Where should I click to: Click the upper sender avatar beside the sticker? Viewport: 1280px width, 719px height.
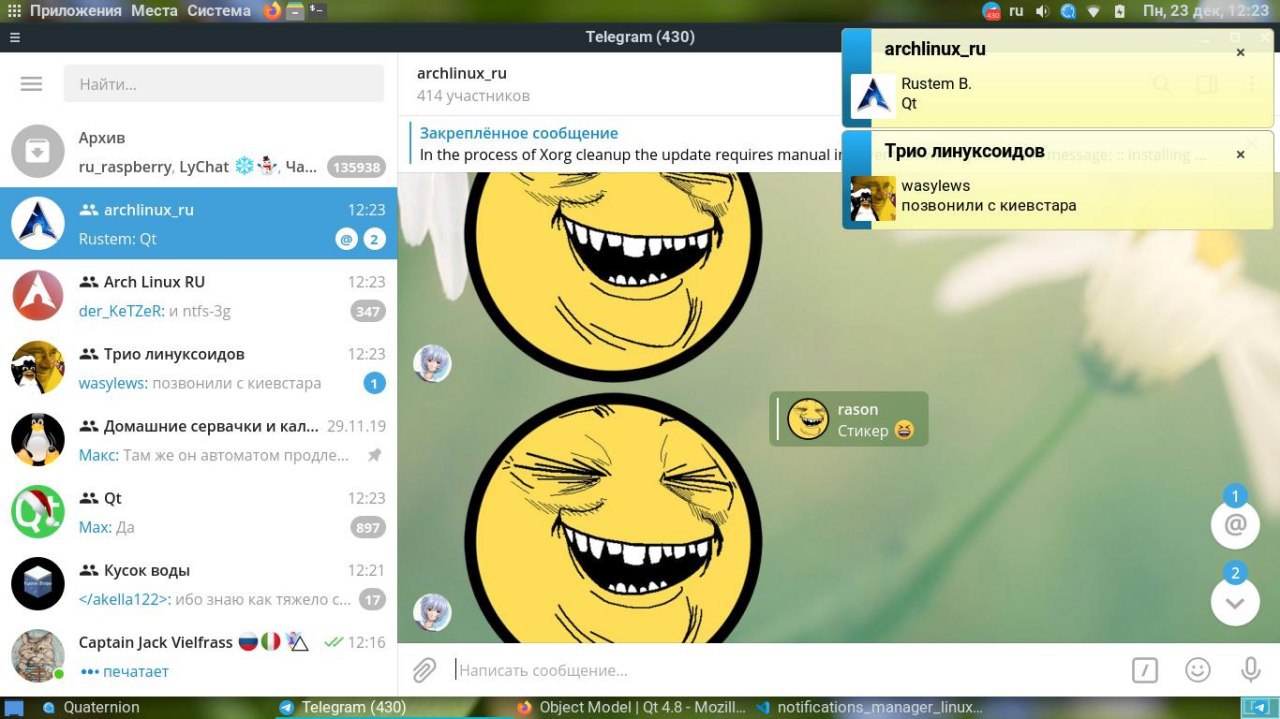click(432, 364)
